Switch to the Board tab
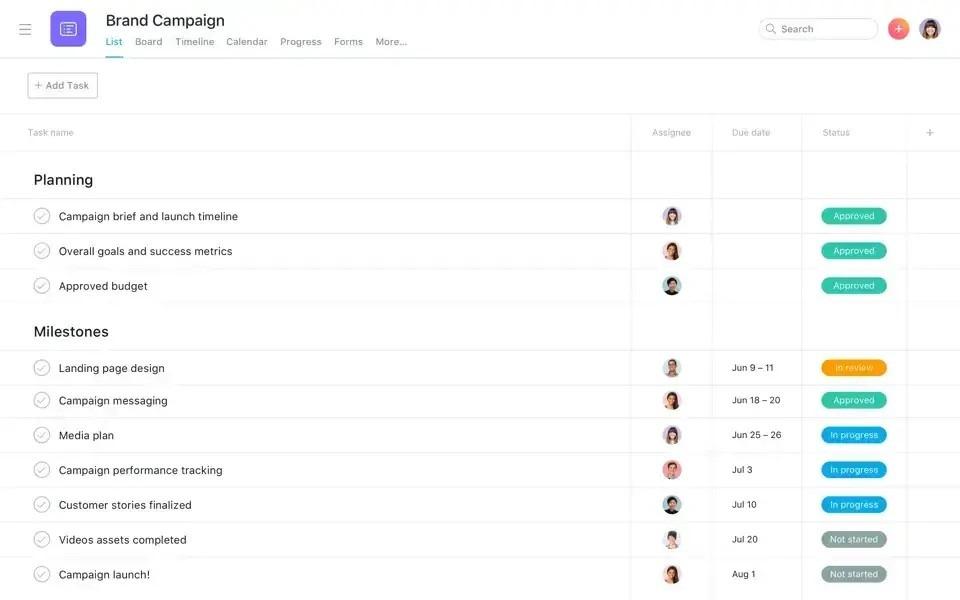This screenshot has height=600, width=960. coord(149,40)
